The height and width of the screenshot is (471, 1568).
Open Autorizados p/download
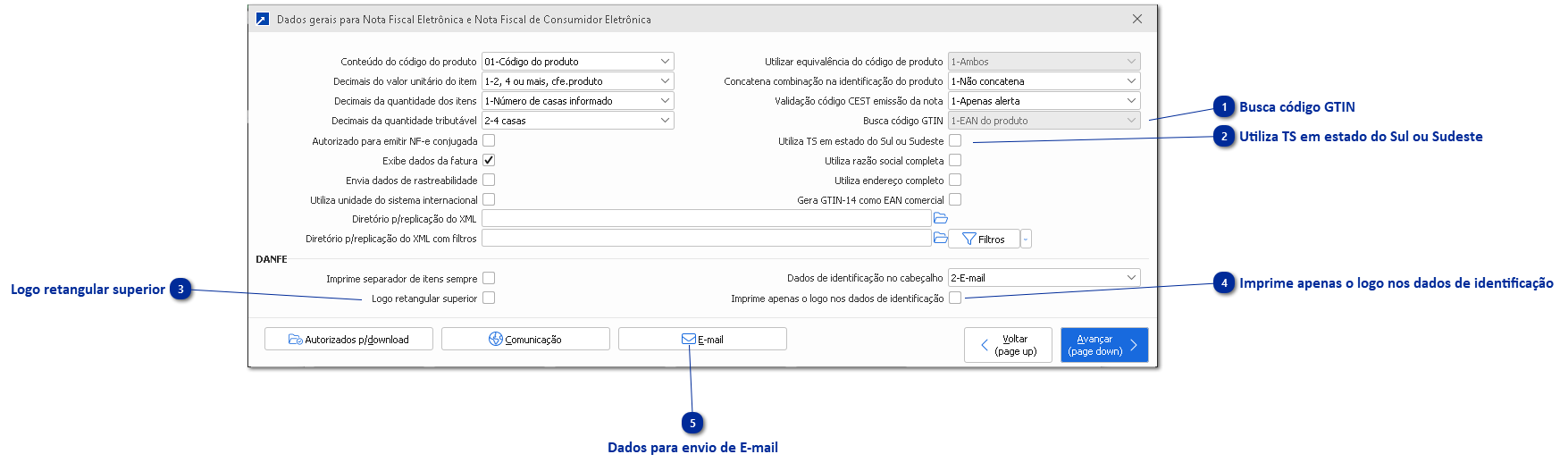tap(348, 339)
